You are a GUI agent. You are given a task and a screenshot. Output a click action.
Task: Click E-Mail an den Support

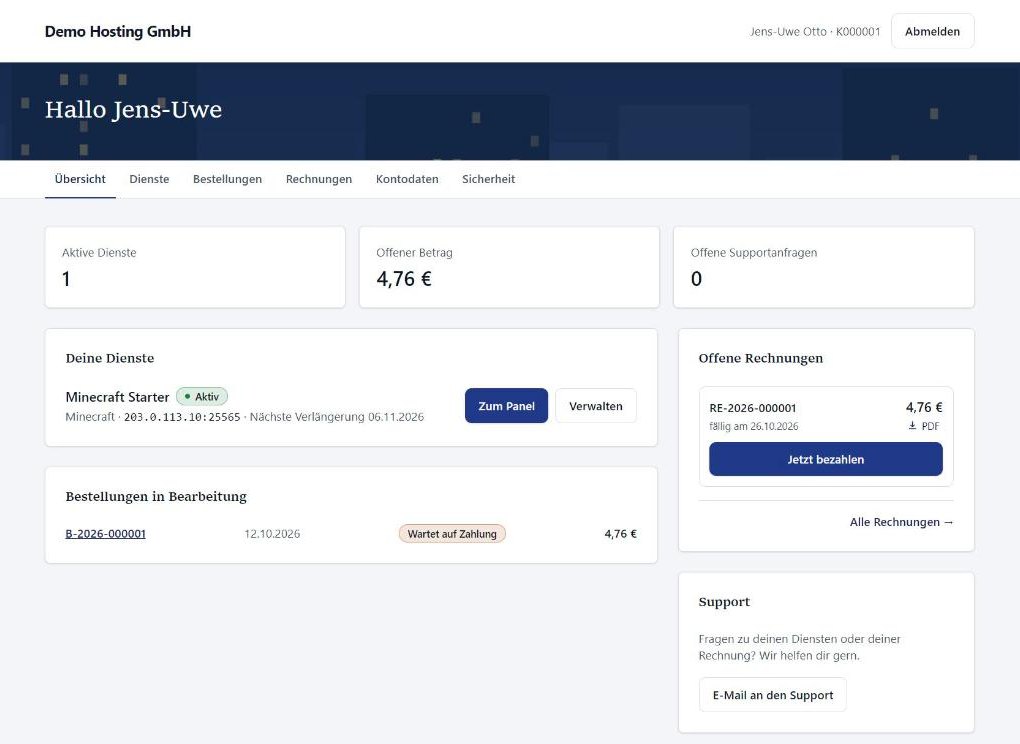pos(773,695)
